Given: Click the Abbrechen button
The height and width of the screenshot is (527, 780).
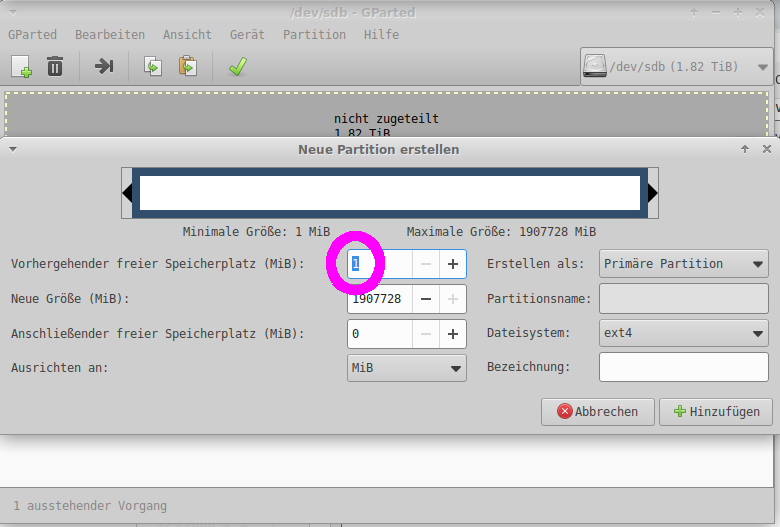Looking at the screenshot, I should coord(597,412).
